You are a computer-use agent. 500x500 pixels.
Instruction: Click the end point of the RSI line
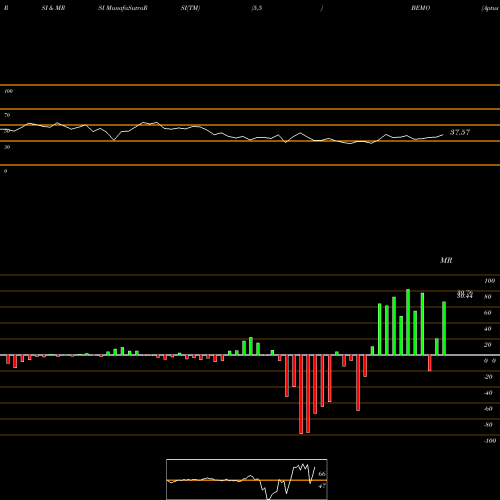tap(443, 135)
